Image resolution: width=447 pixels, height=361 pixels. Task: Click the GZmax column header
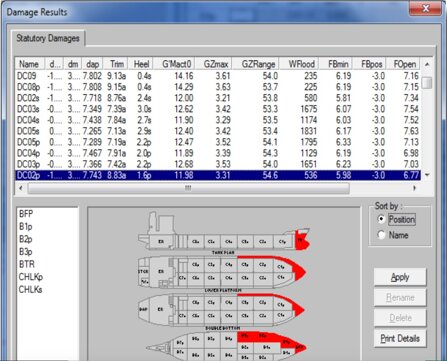(214, 64)
